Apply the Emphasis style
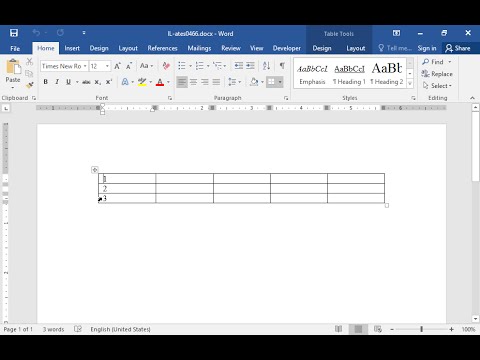Image resolution: width=480 pixels, height=360 pixels. [312, 74]
